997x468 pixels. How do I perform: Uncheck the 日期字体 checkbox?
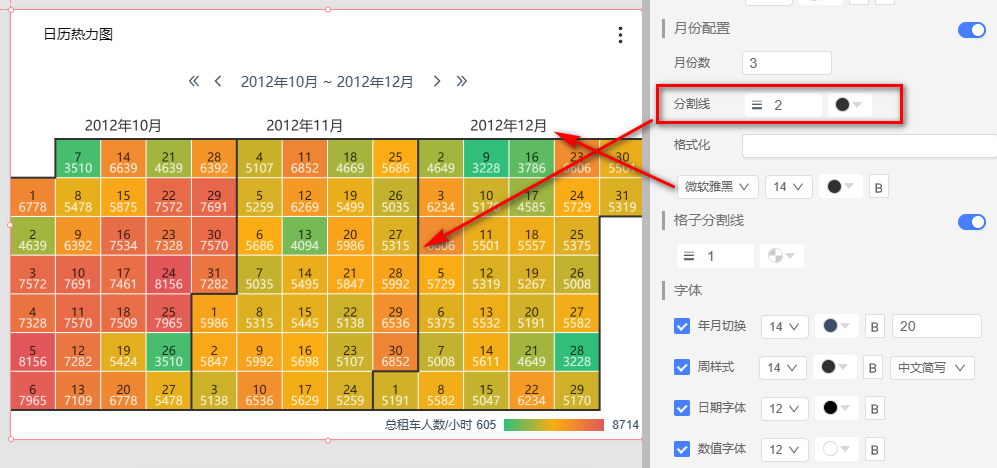click(682, 408)
